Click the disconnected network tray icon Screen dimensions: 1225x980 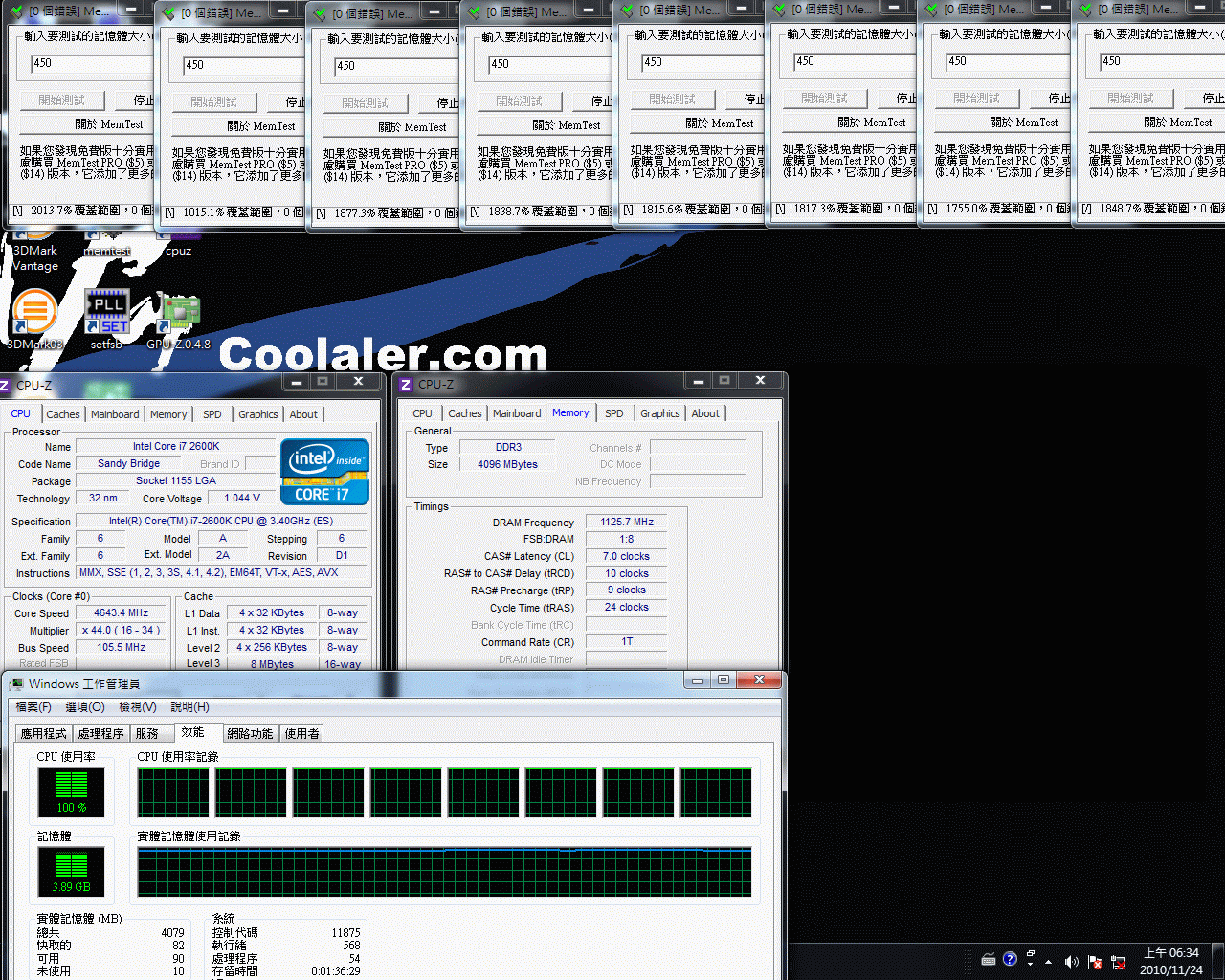click(1118, 961)
